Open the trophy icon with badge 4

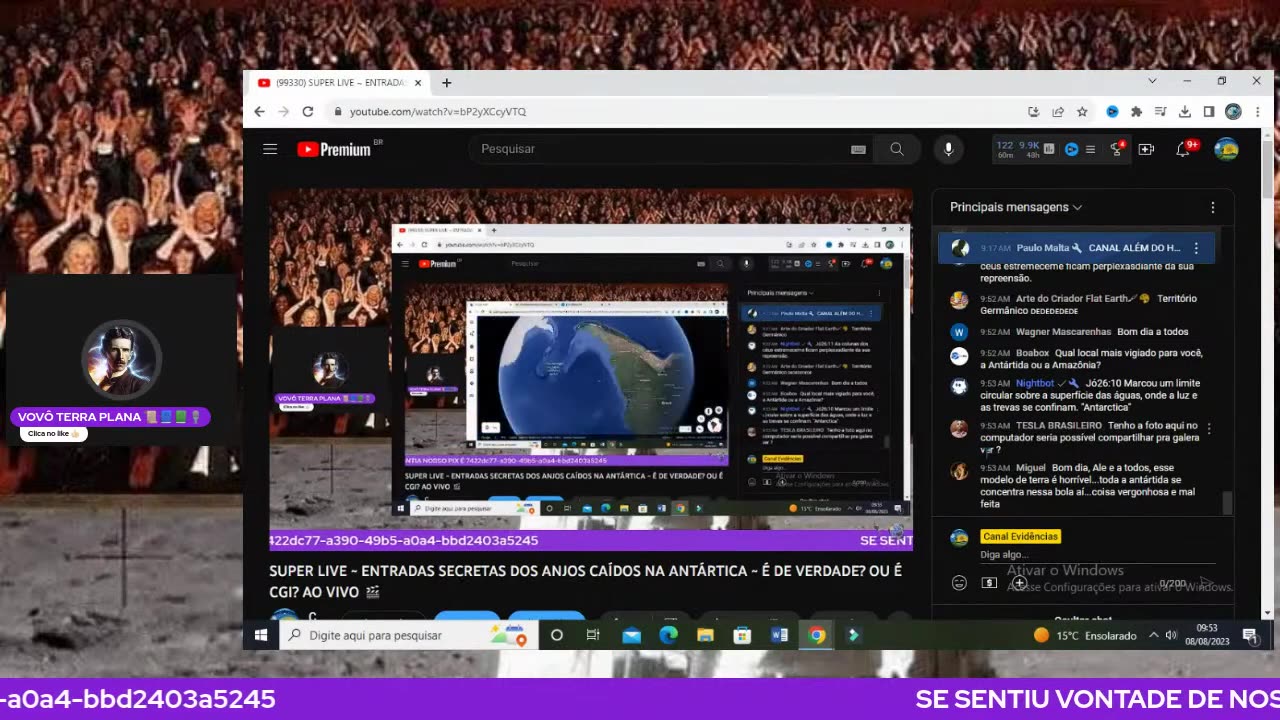(1117, 149)
